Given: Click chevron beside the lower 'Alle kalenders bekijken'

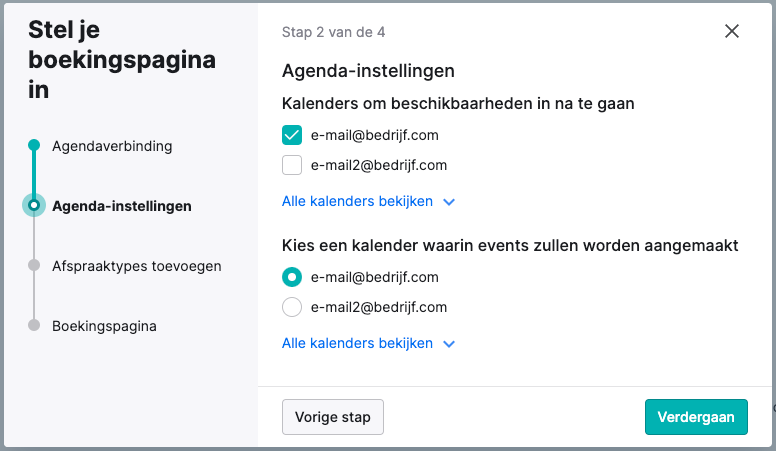Looking at the screenshot, I should [449, 344].
